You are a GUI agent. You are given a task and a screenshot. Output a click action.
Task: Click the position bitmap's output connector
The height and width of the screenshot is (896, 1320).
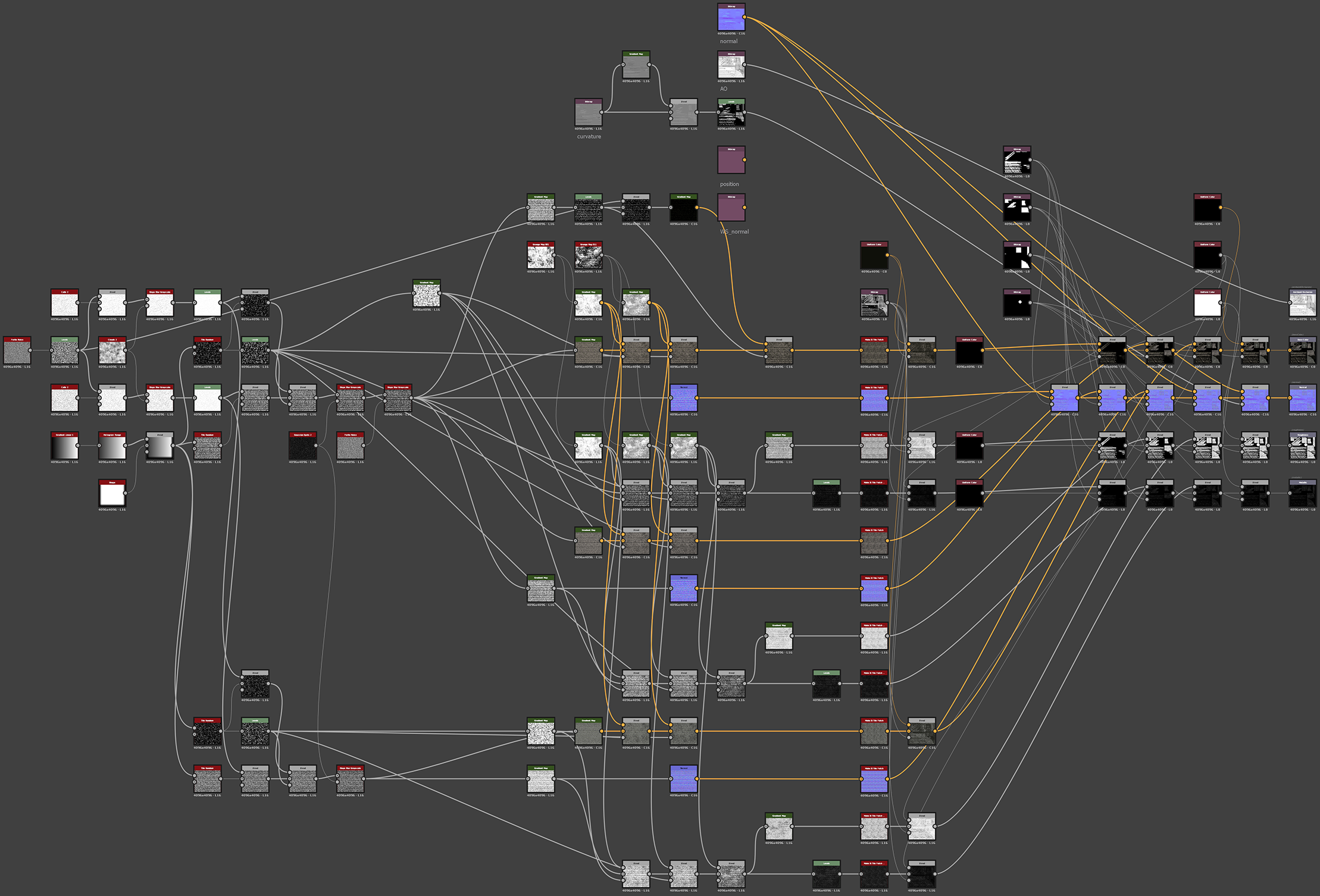coord(745,160)
